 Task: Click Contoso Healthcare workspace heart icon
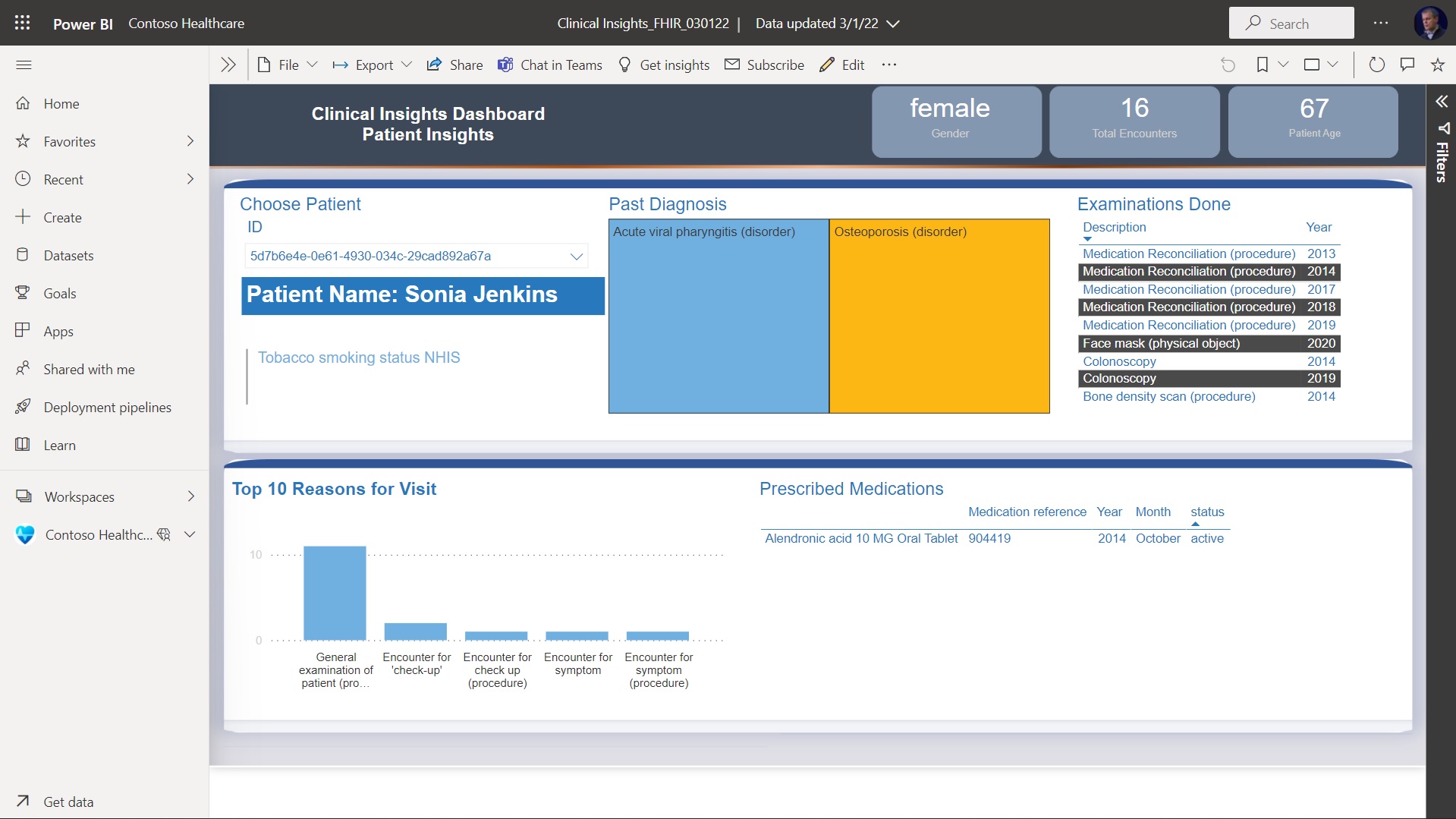click(x=25, y=534)
